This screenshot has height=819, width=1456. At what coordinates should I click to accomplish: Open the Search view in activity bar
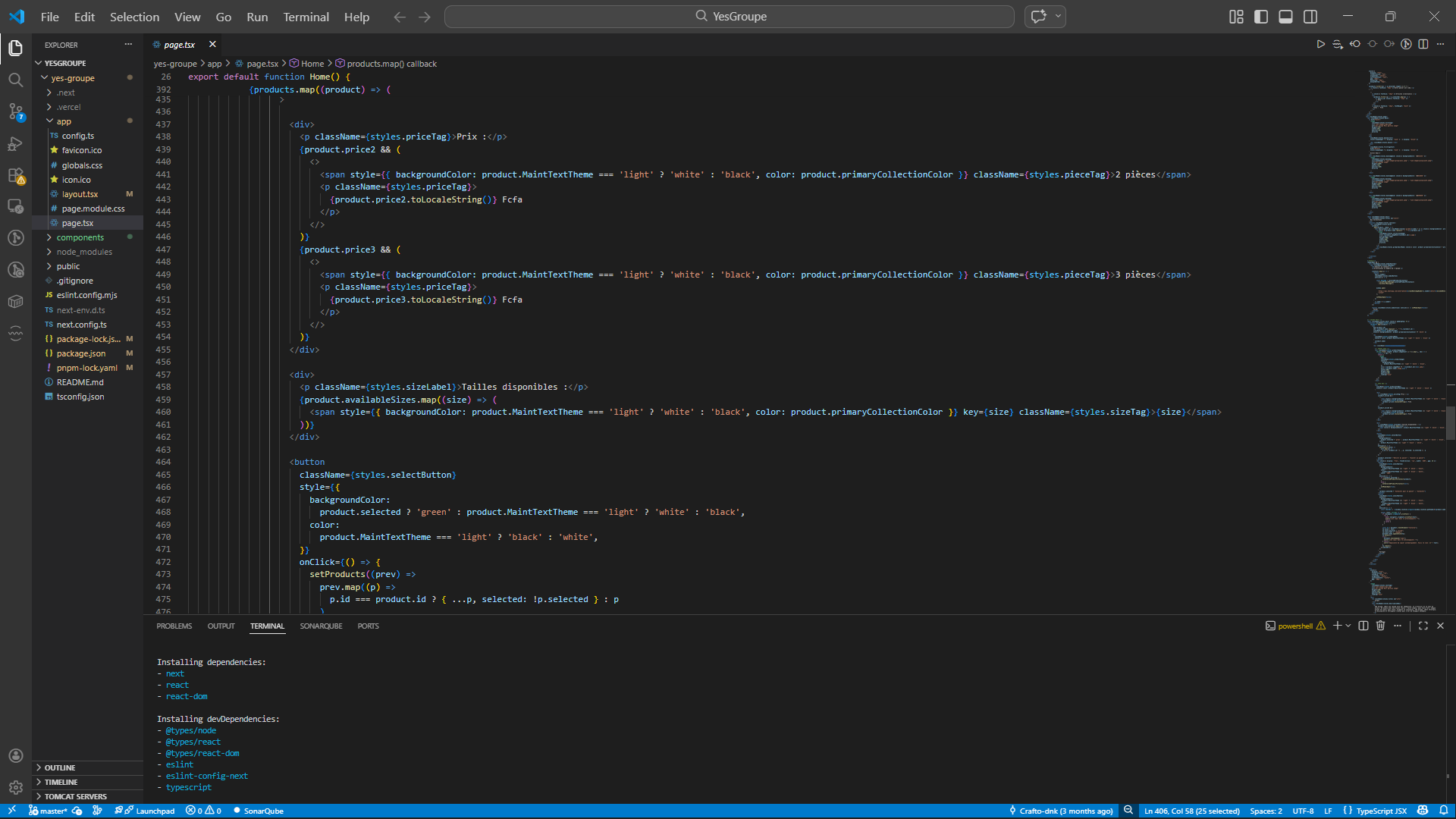coord(15,80)
